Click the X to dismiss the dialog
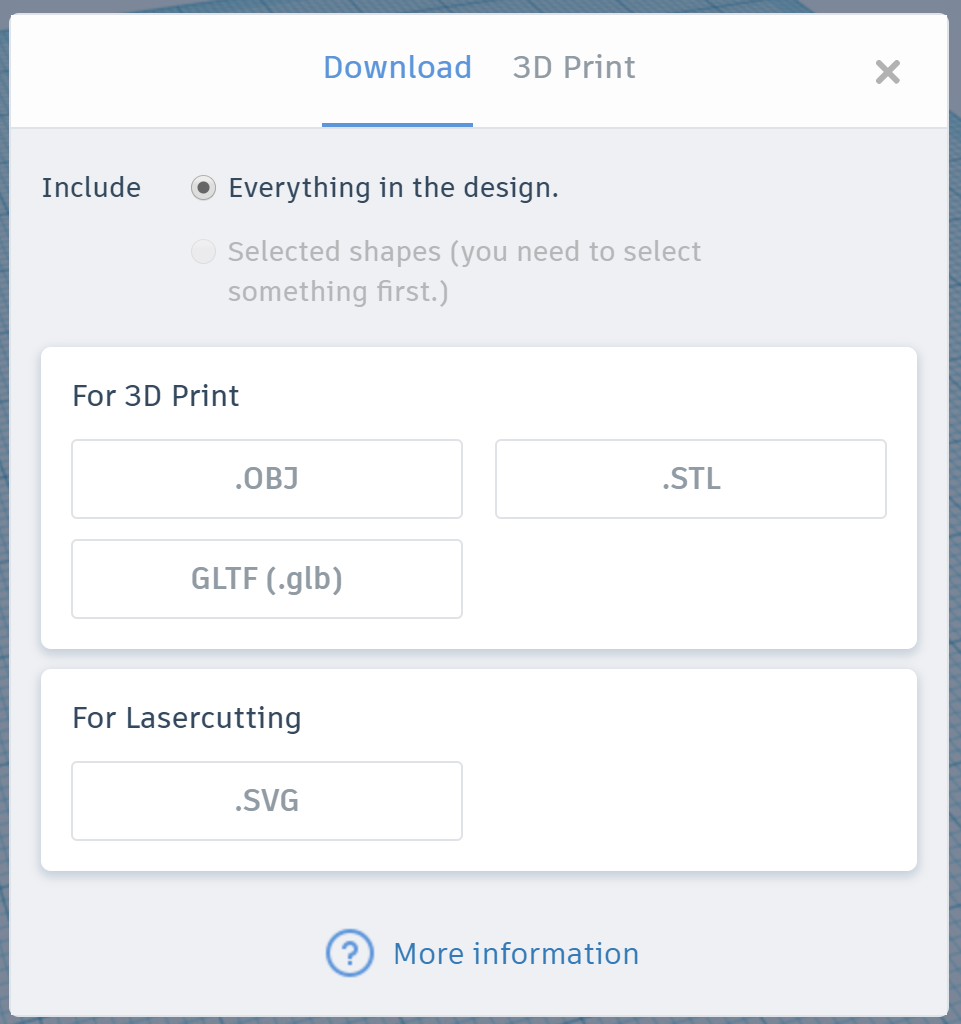The height and width of the screenshot is (1024, 961). pyautogui.click(x=887, y=71)
